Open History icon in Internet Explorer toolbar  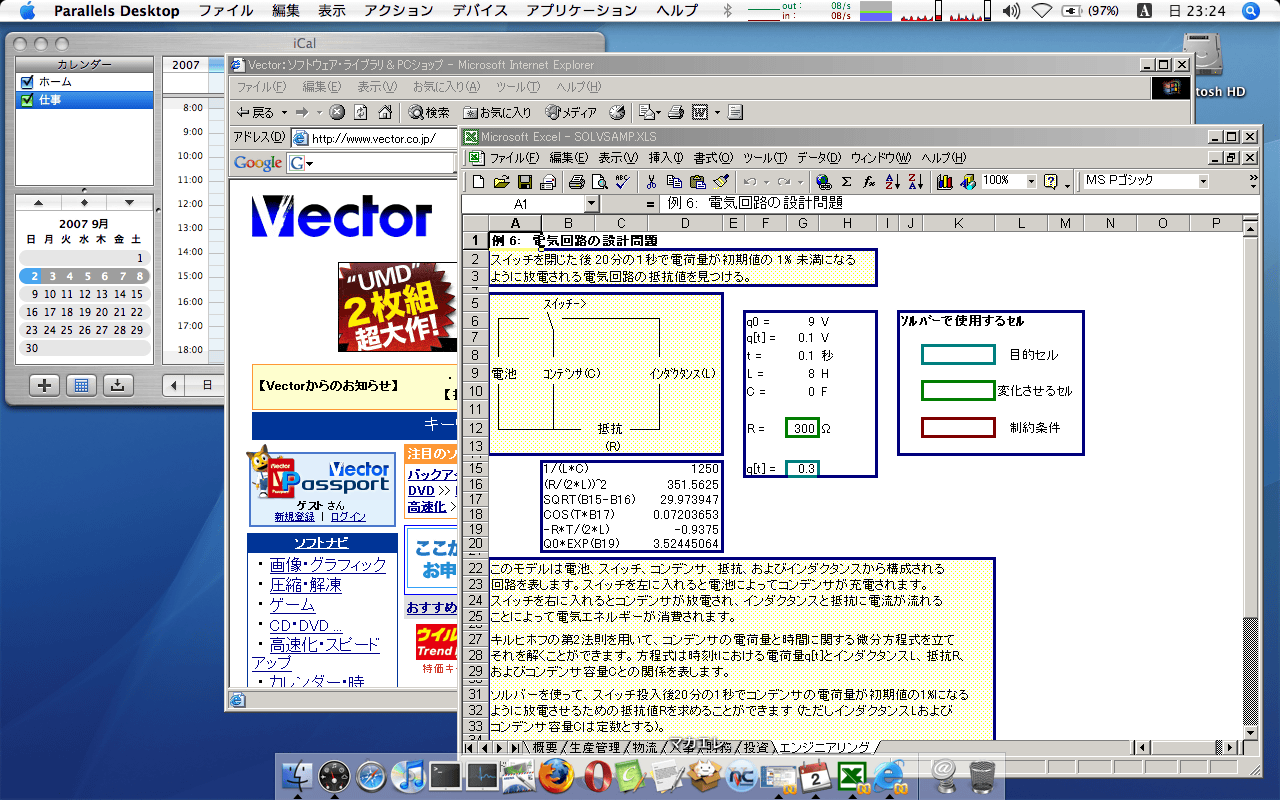tap(617, 113)
